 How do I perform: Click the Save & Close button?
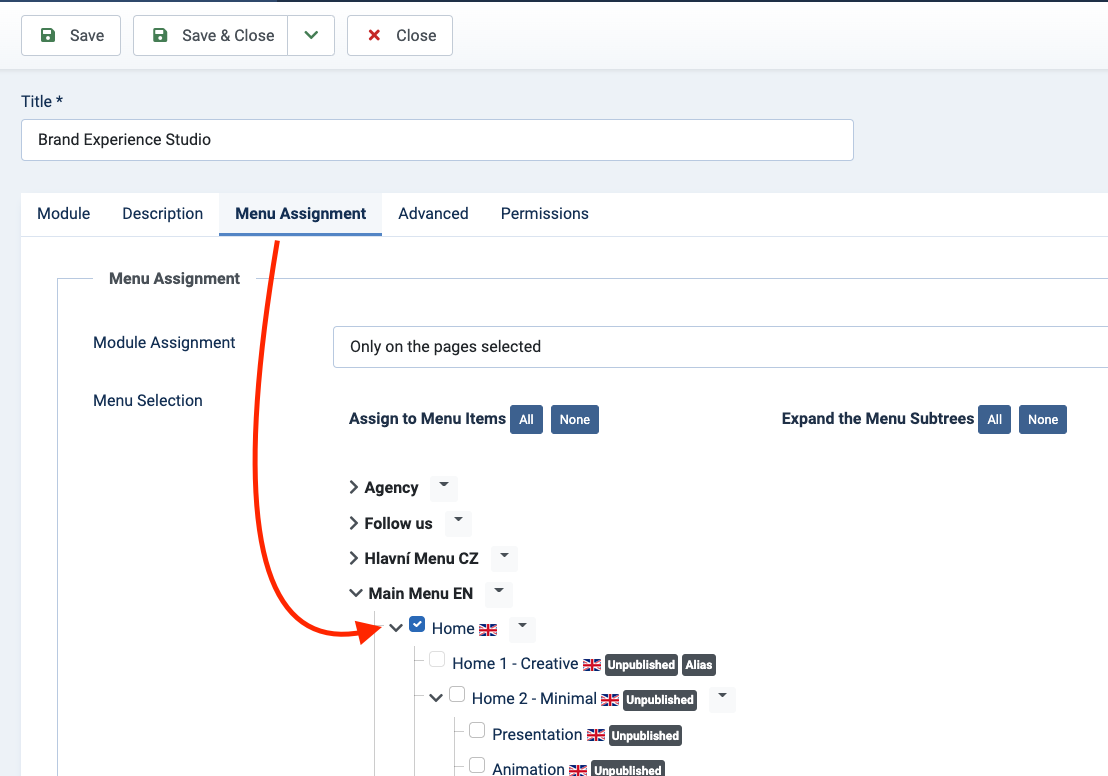coord(211,35)
